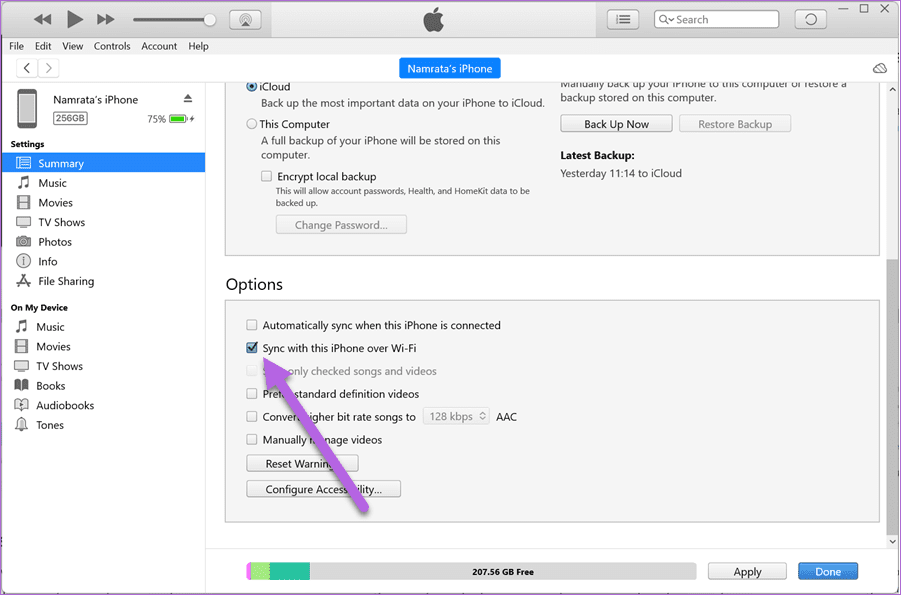Open Audiobooks under On My Device
This screenshot has height=595, width=901.
point(65,405)
